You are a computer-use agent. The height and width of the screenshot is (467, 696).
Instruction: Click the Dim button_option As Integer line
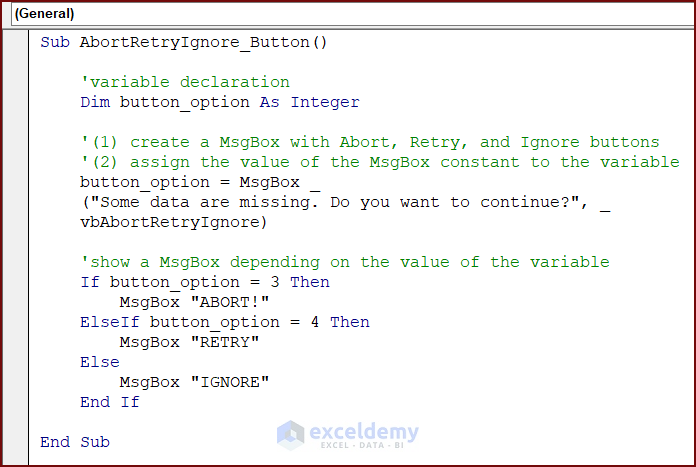click(x=220, y=102)
